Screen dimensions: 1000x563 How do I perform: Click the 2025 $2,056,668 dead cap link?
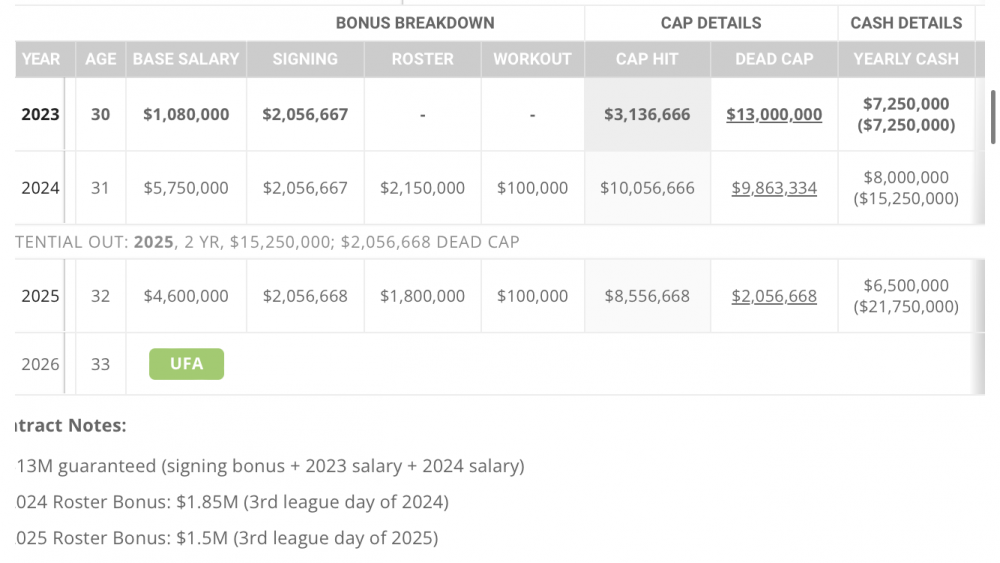pyautogui.click(x=774, y=296)
